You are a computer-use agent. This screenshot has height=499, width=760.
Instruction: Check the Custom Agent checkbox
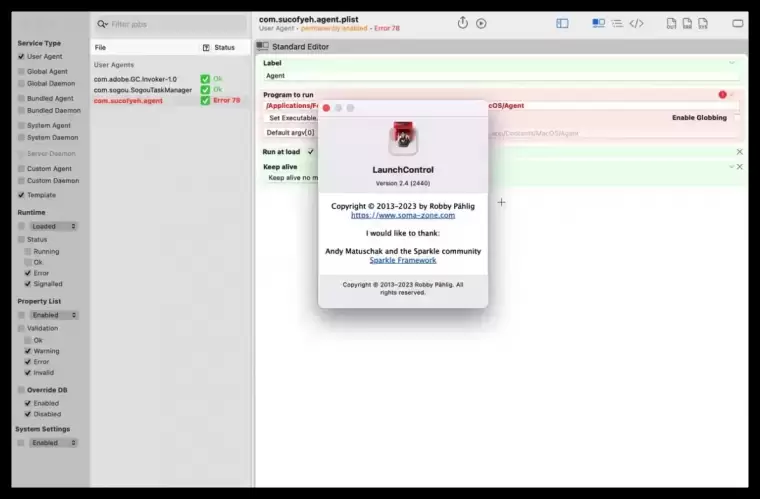pos(21,169)
